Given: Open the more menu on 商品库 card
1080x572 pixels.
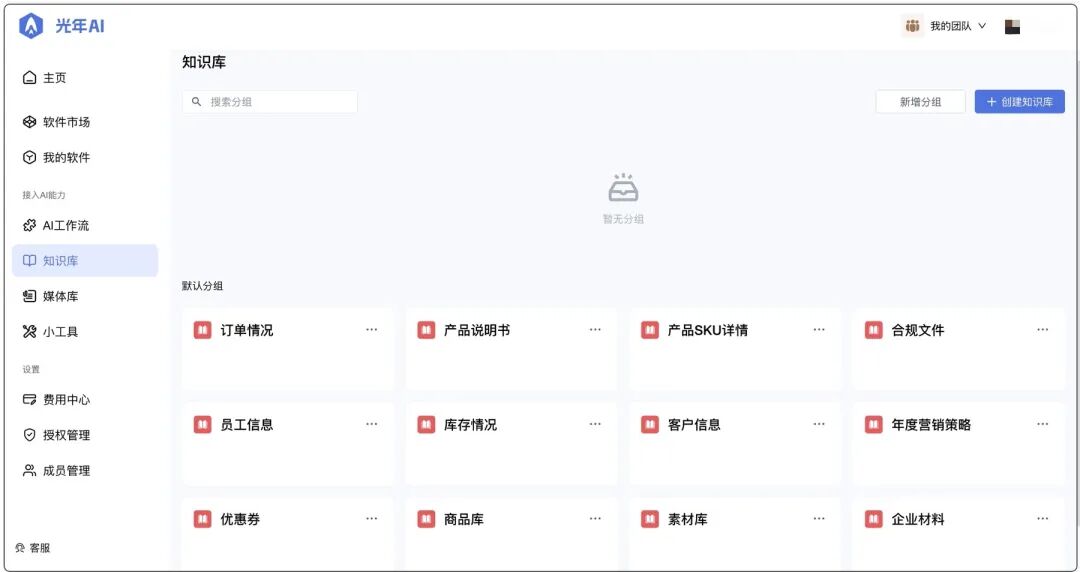Looking at the screenshot, I should pos(595,518).
